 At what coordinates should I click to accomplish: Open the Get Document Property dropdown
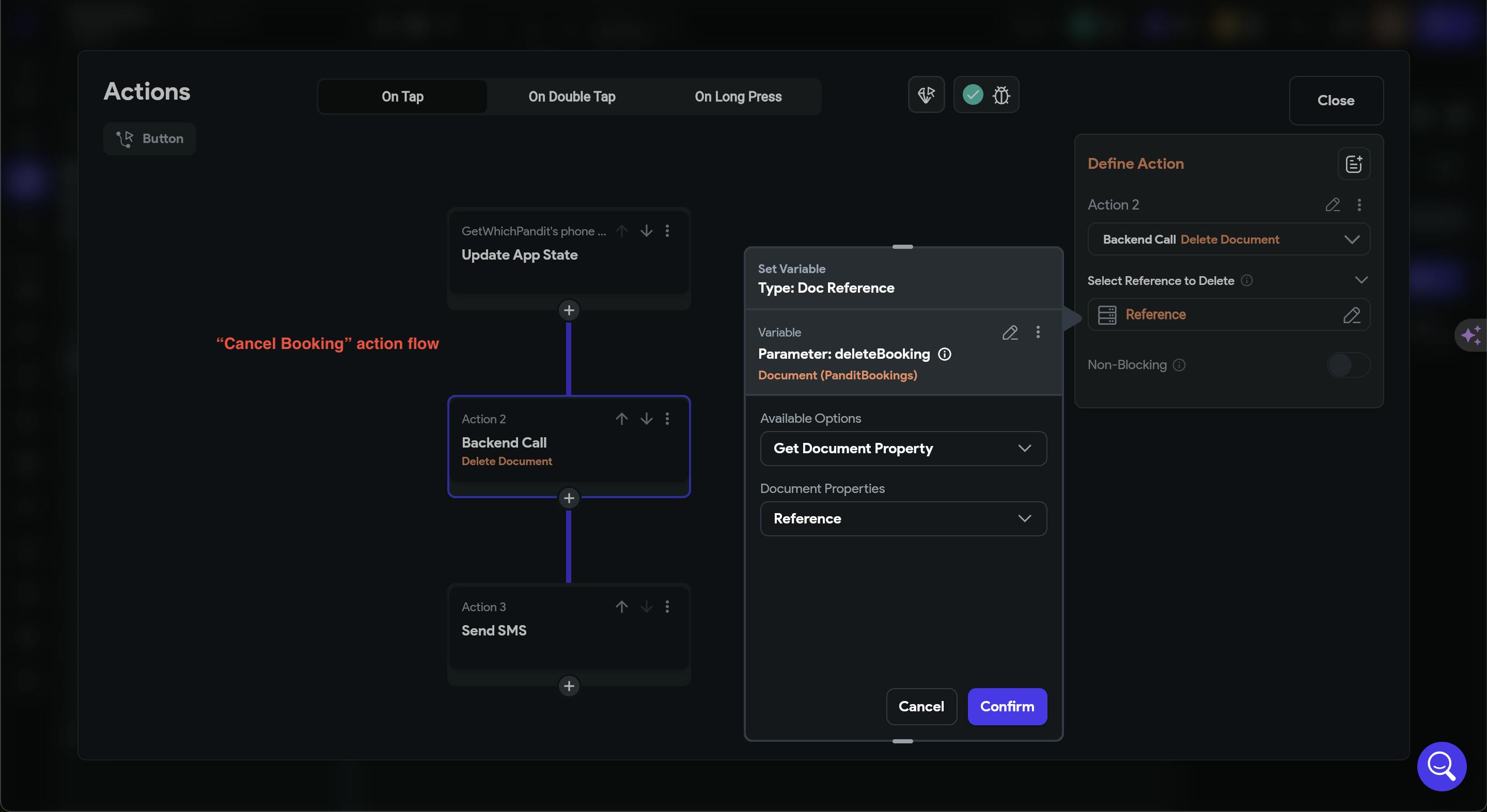(x=903, y=449)
